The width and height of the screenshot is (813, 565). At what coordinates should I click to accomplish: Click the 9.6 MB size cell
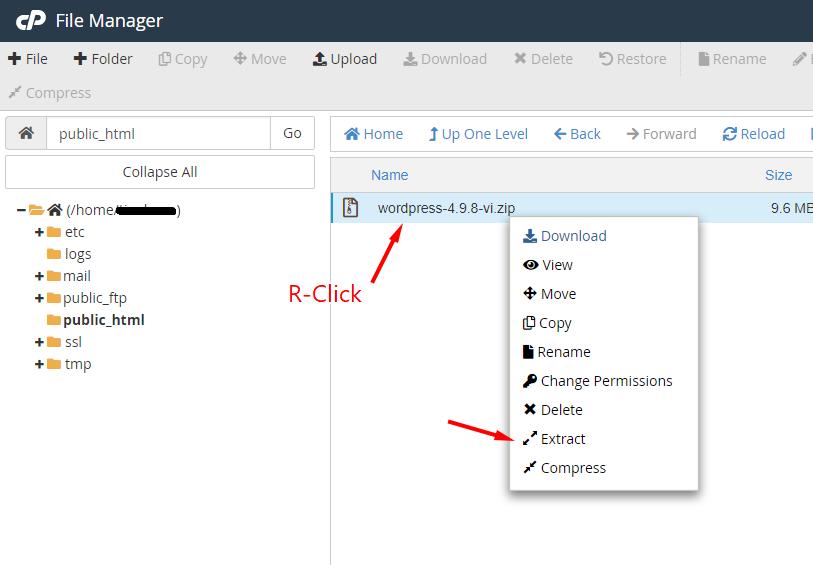tap(791, 208)
